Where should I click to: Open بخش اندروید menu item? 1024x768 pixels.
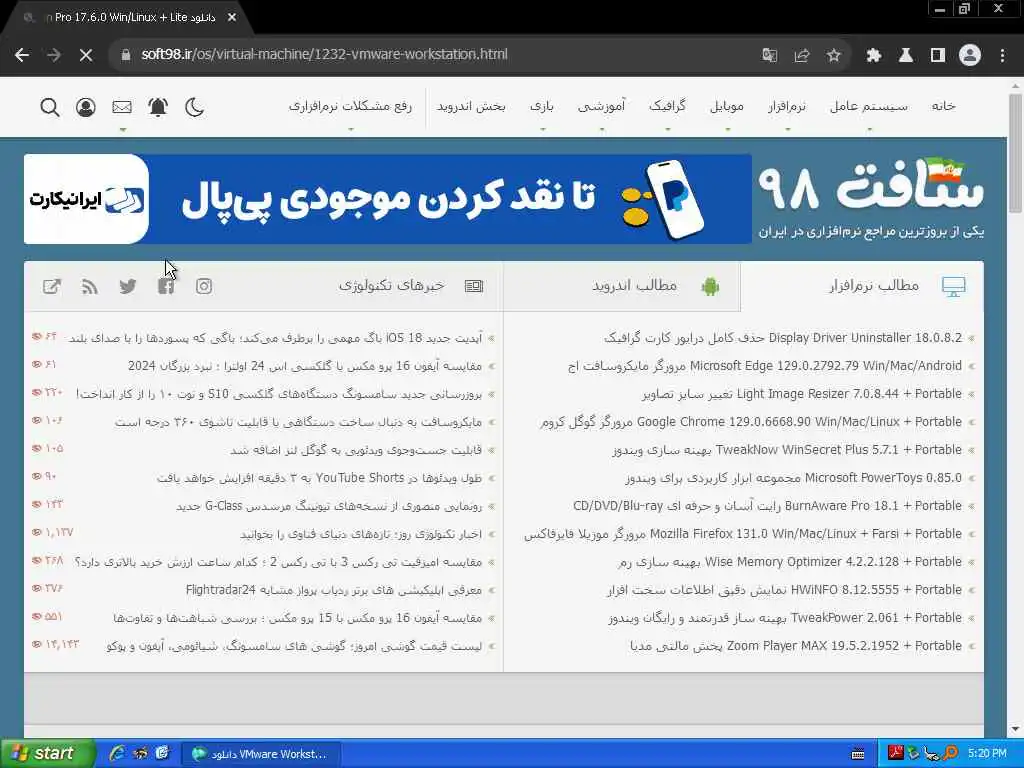471,106
